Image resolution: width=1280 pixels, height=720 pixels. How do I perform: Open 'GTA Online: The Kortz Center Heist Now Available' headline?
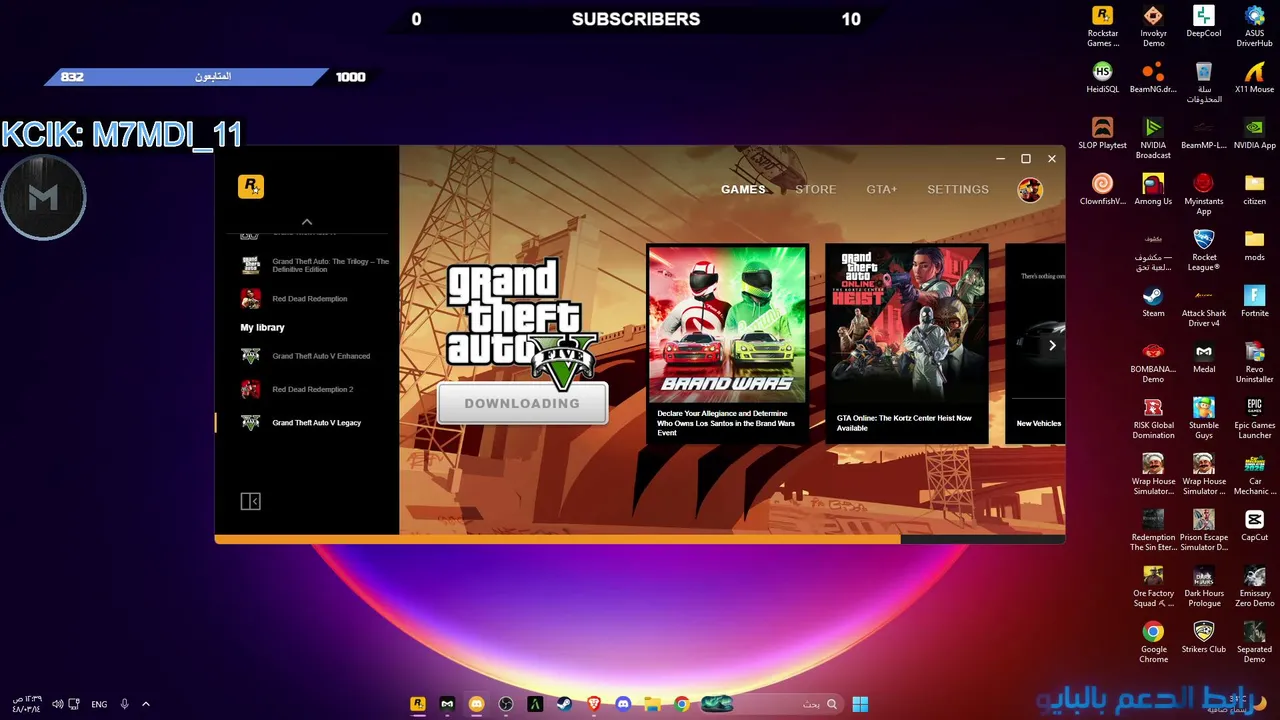(905, 423)
